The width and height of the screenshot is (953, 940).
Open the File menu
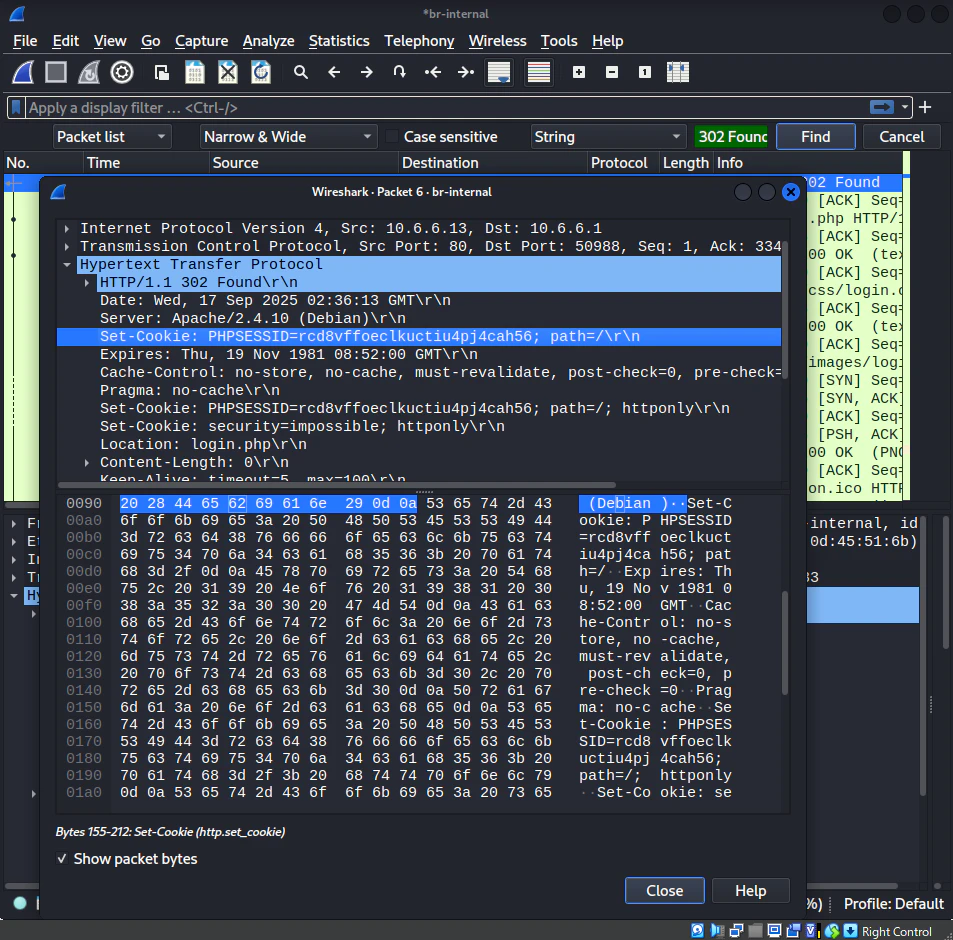(x=25, y=41)
